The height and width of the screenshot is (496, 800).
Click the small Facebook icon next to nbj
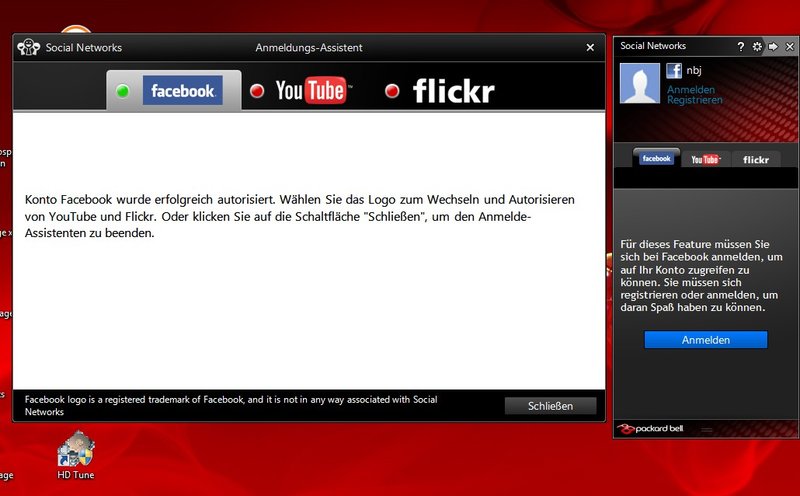click(x=674, y=70)
